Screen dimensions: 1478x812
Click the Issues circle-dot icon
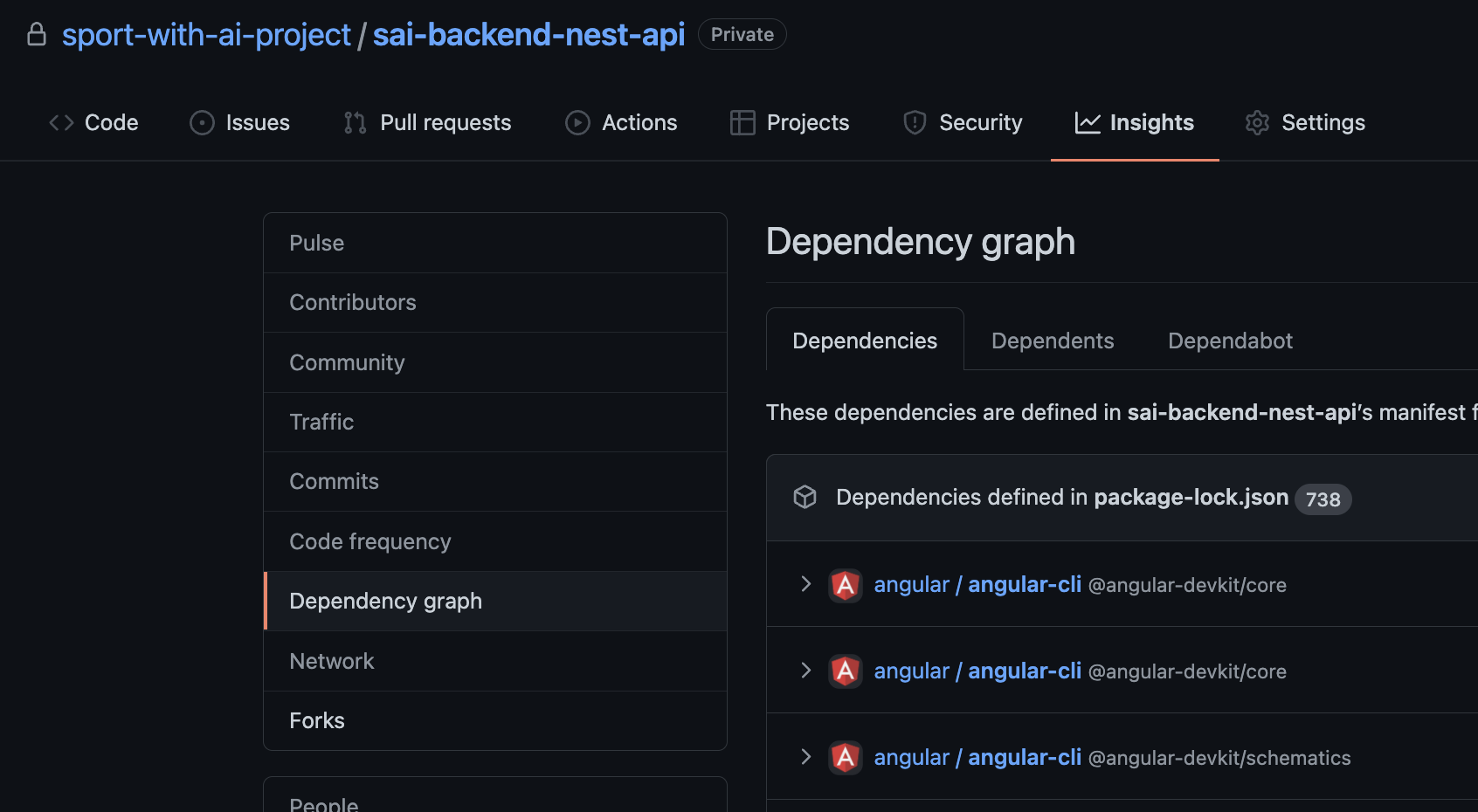coord(202,122)
